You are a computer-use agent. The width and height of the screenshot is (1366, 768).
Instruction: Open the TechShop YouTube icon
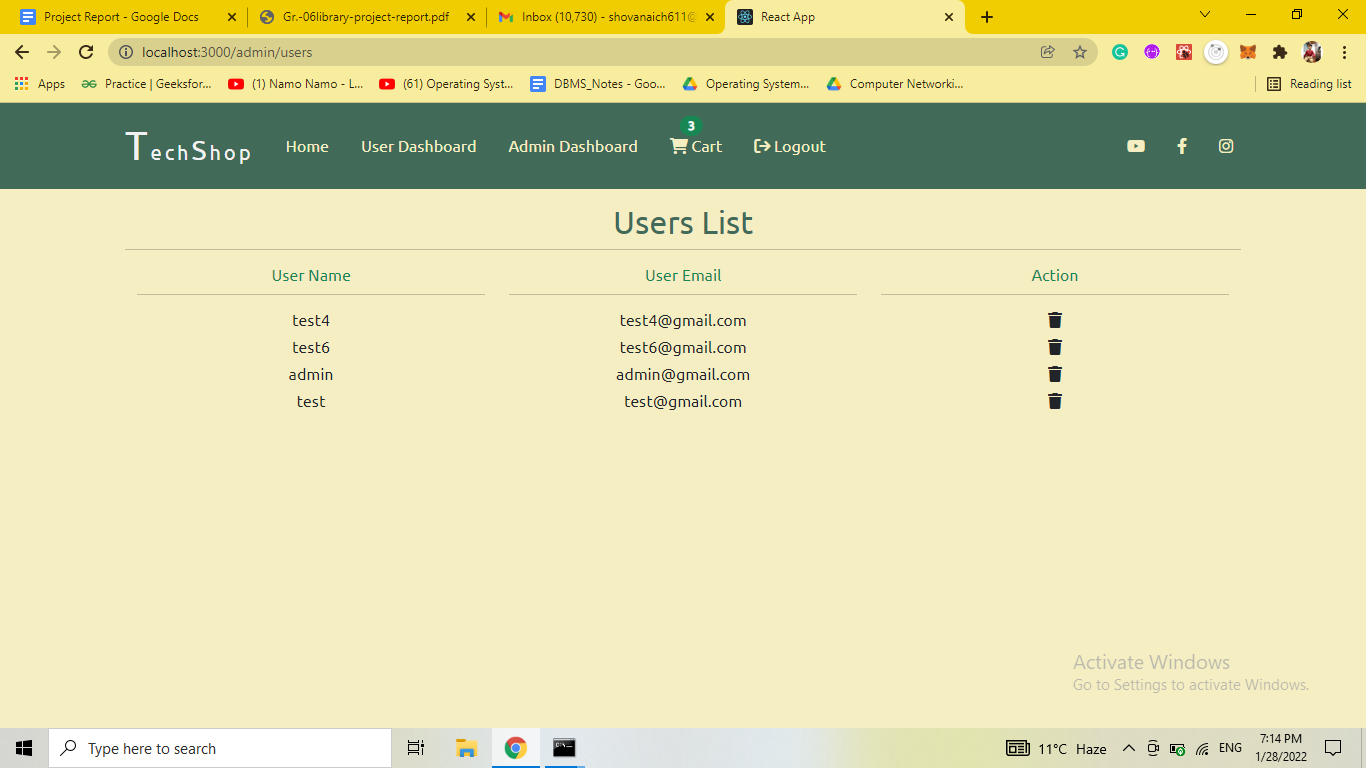[1135, 145]
